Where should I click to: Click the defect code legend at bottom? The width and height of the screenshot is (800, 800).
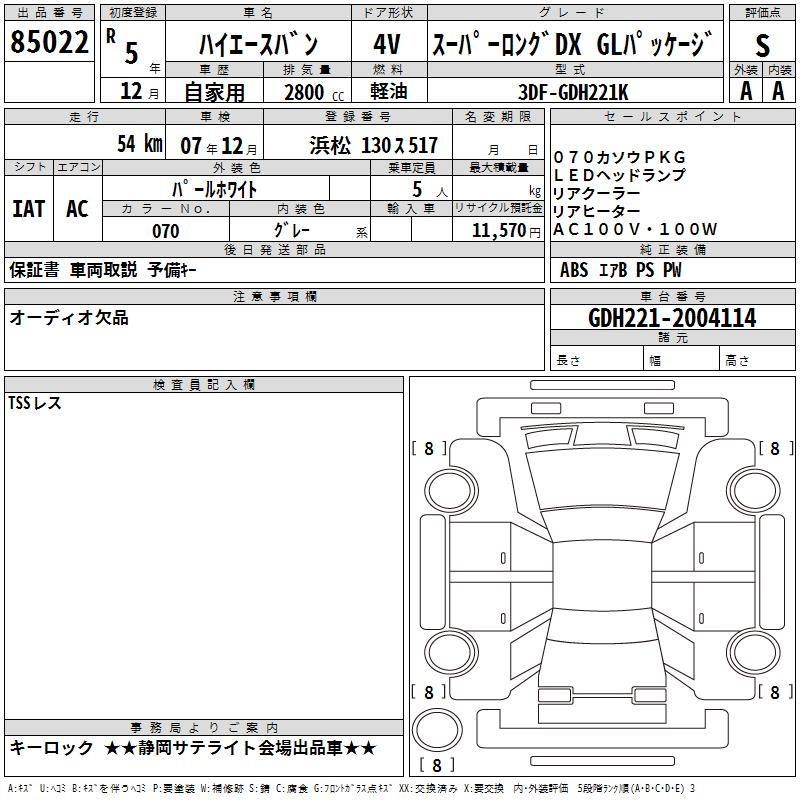[x=352, y=788]
